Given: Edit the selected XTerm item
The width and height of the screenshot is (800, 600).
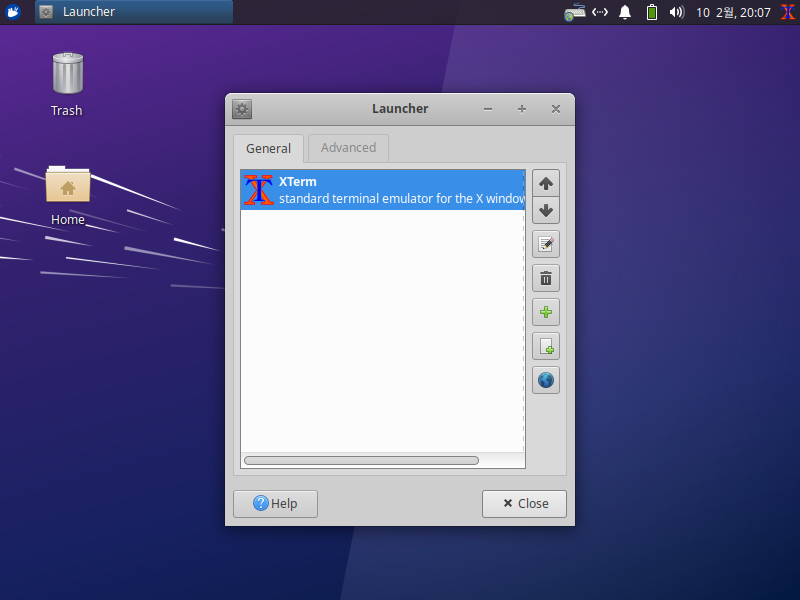Looking at the screenshot, I should [x=545, y=244].
